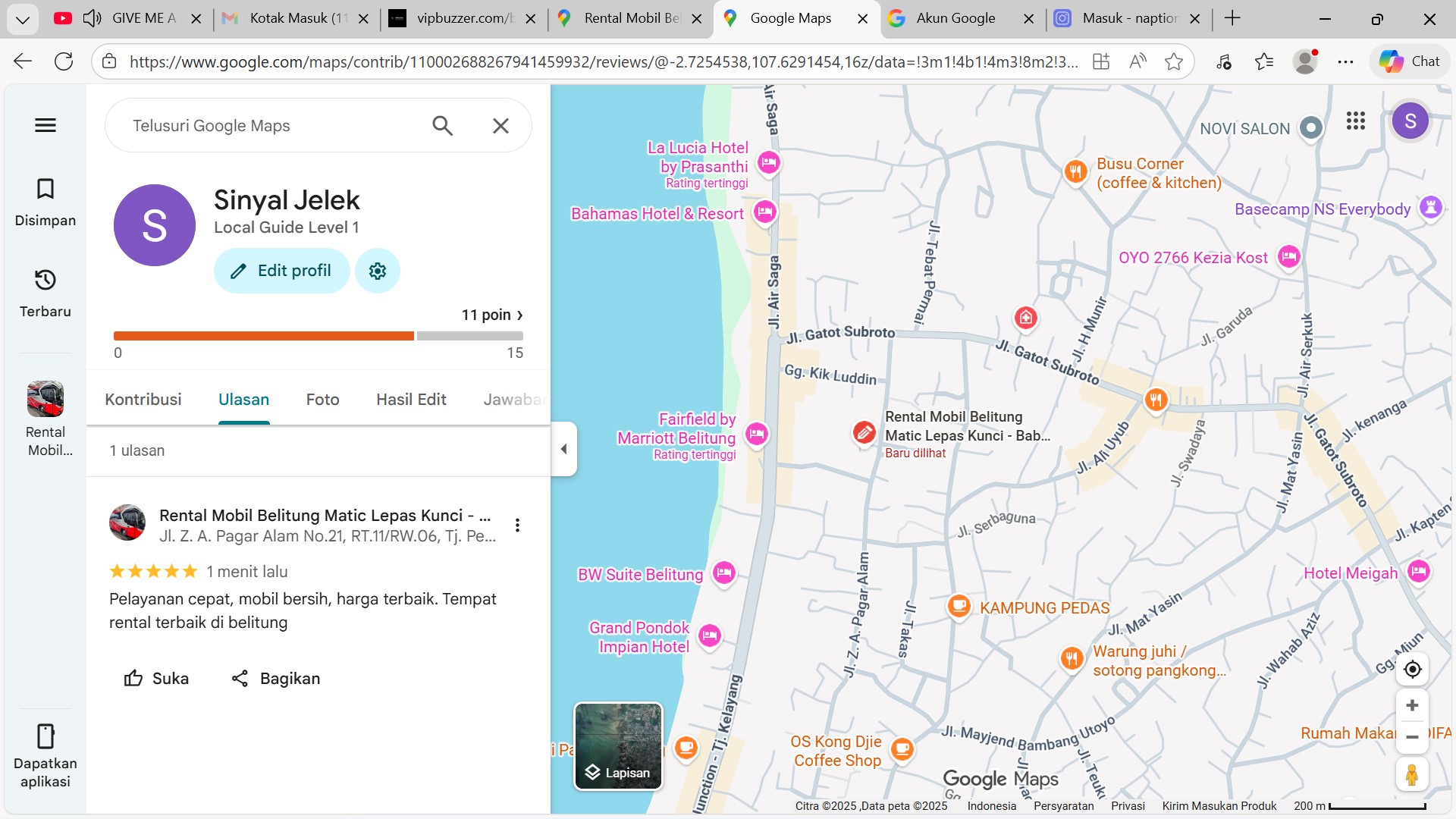Expand the 11 poin chevron
Viewport: 1456px width, 819px height.
pyautogui.click(x=519, y=315)
